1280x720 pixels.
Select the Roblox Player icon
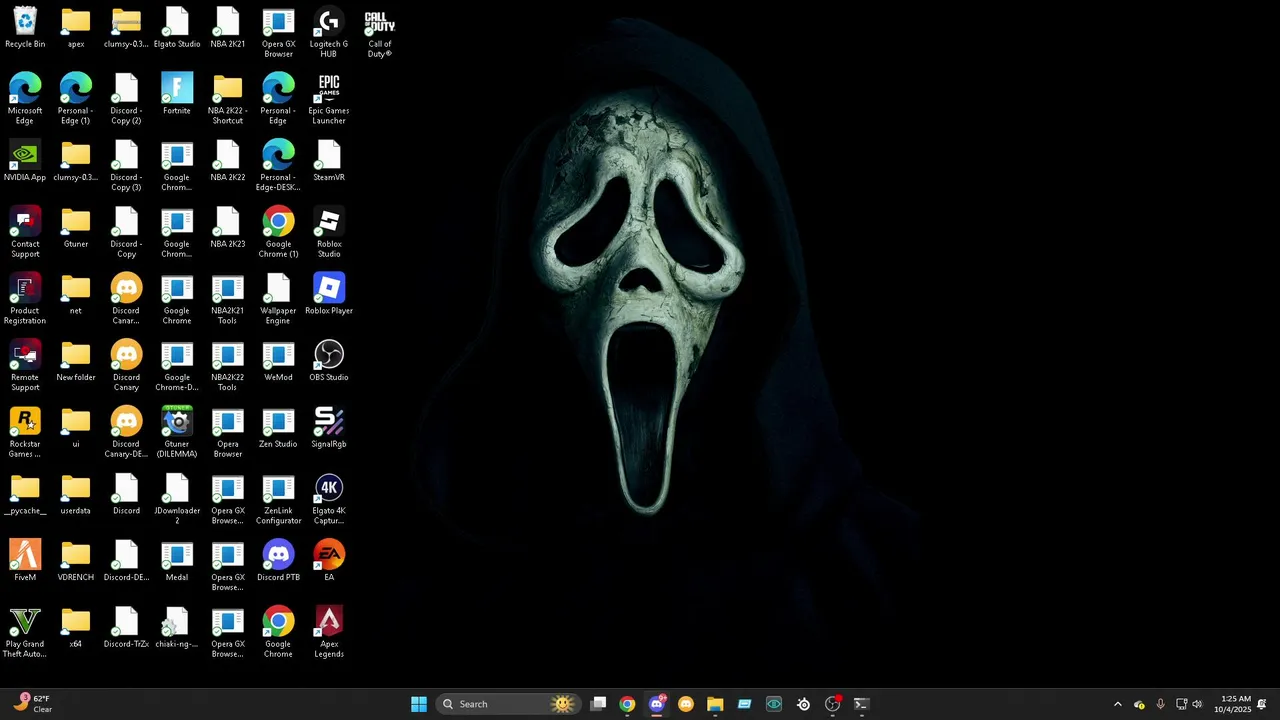(329, 294)
